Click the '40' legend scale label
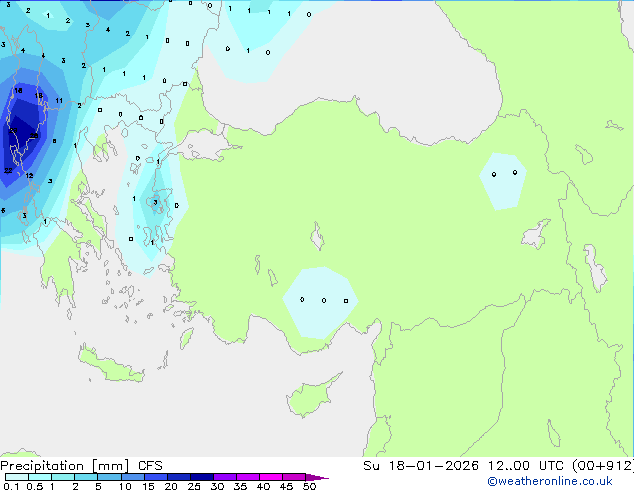Viewport: 634px width, 490px height. pyautogui.click(x=263, y=486)
